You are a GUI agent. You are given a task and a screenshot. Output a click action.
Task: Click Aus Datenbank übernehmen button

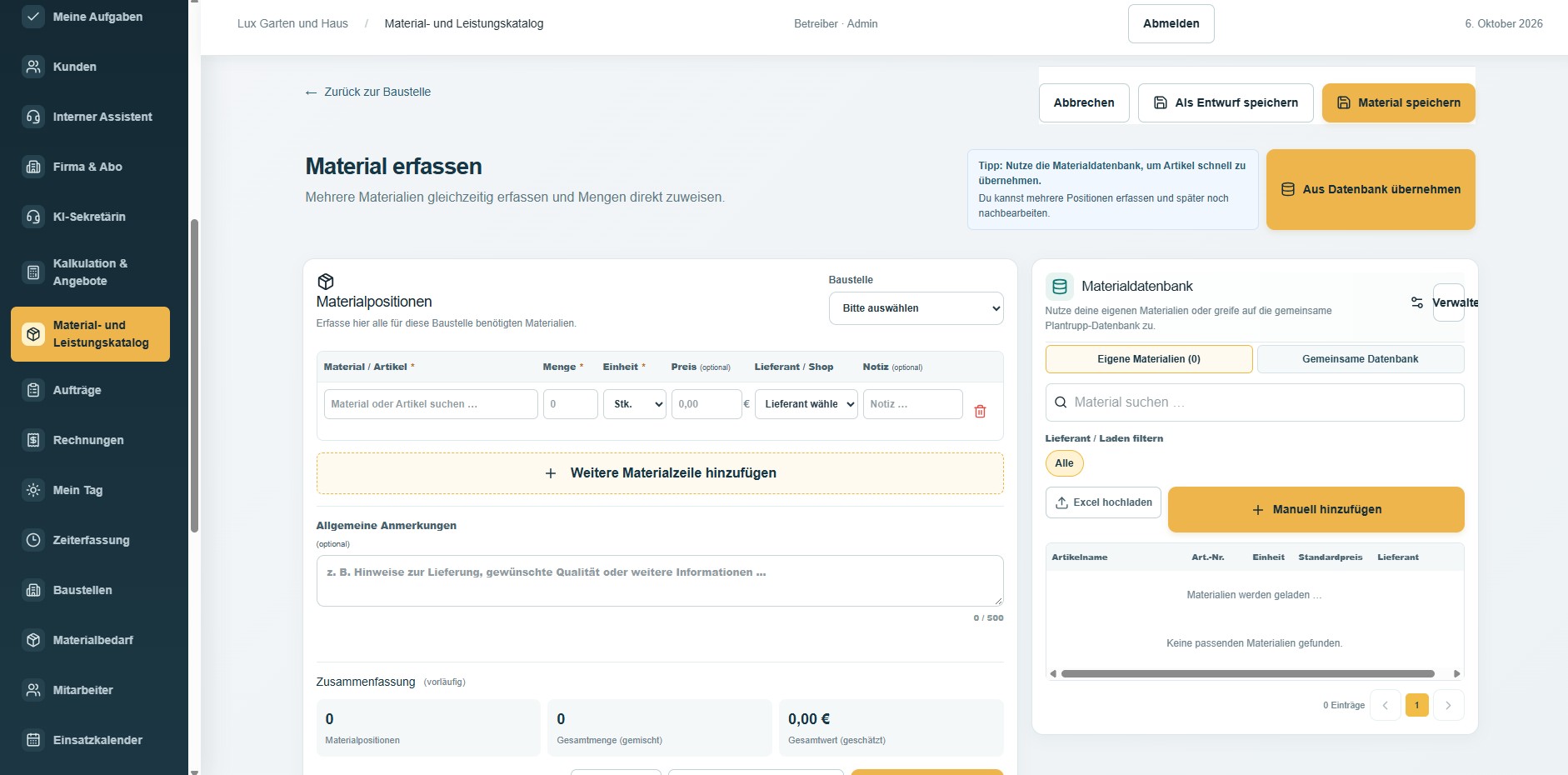[1371, 190]
